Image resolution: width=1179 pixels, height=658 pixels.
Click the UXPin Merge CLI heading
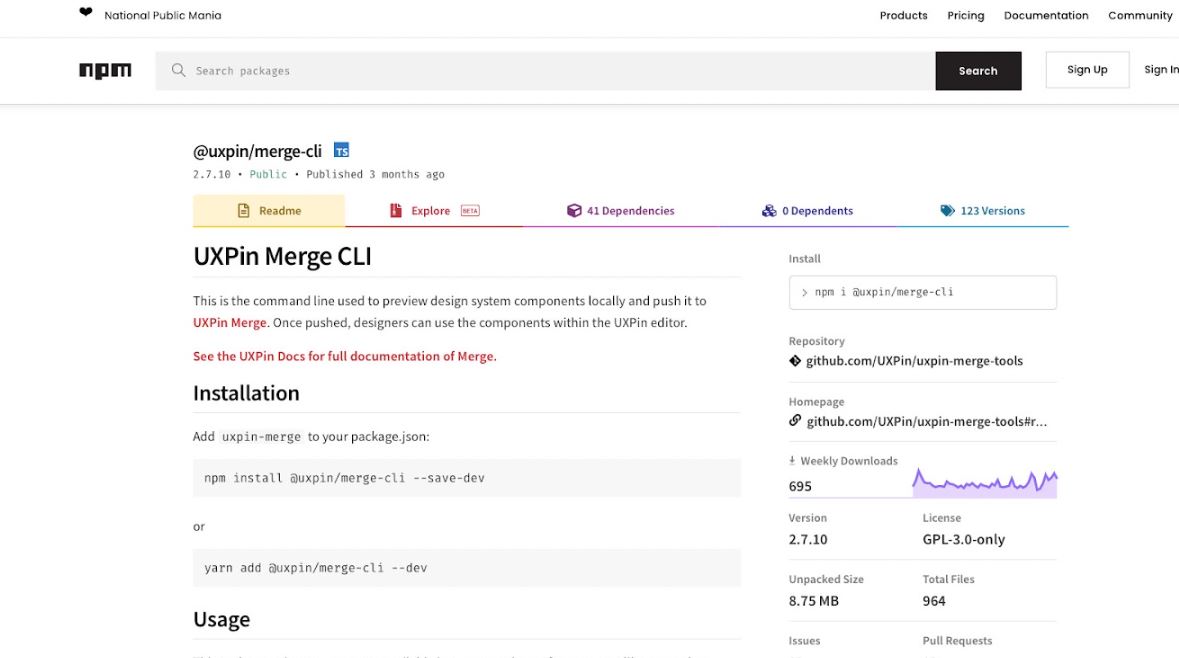coord(282,256)
